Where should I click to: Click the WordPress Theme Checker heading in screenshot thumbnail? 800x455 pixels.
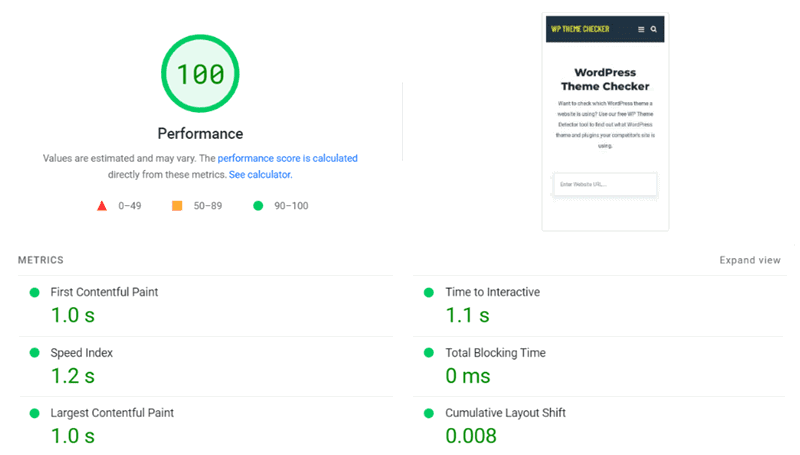point(605,79)
